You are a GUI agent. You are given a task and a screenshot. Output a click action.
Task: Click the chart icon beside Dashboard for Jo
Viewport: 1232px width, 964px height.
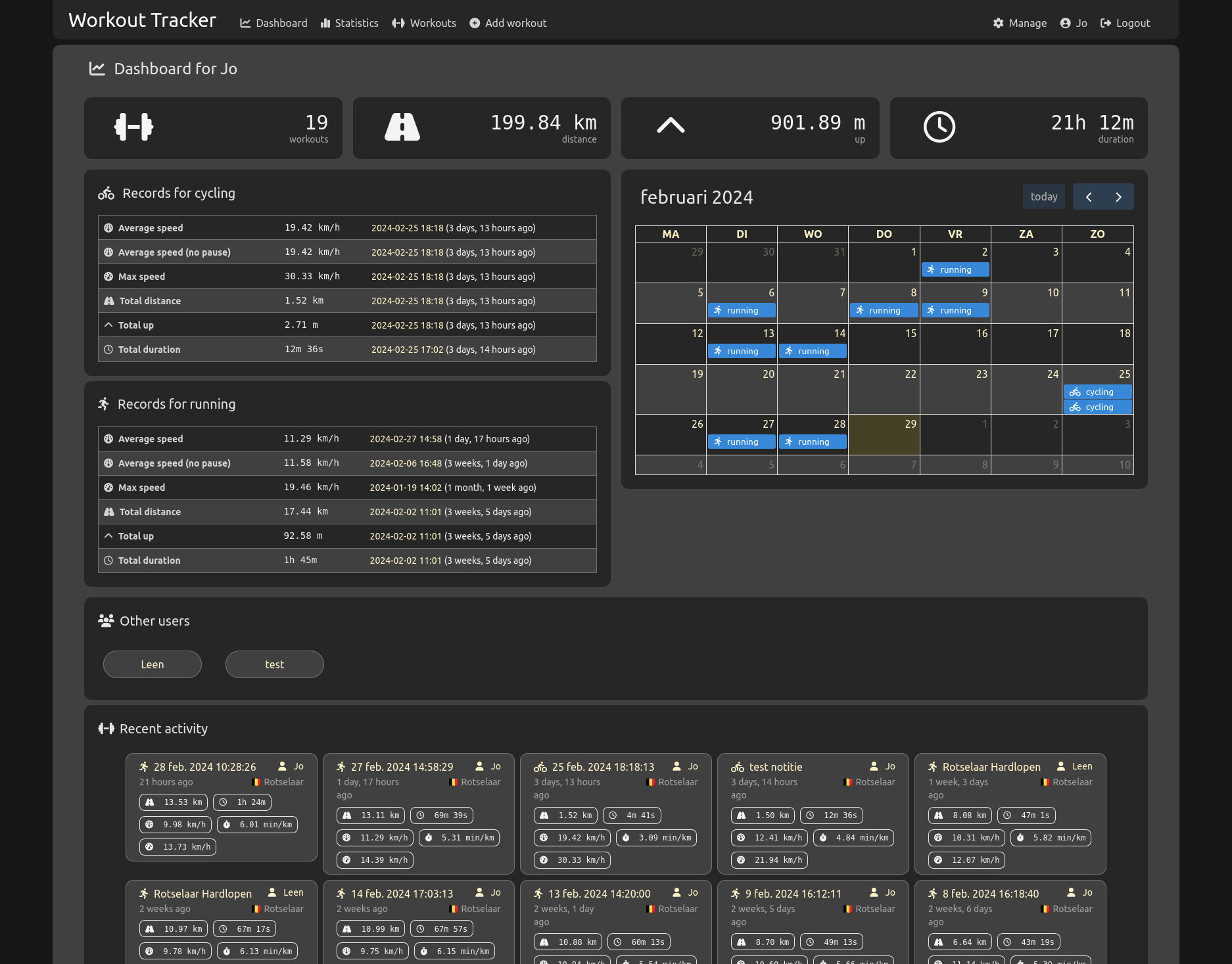click(x=97, y=68)
